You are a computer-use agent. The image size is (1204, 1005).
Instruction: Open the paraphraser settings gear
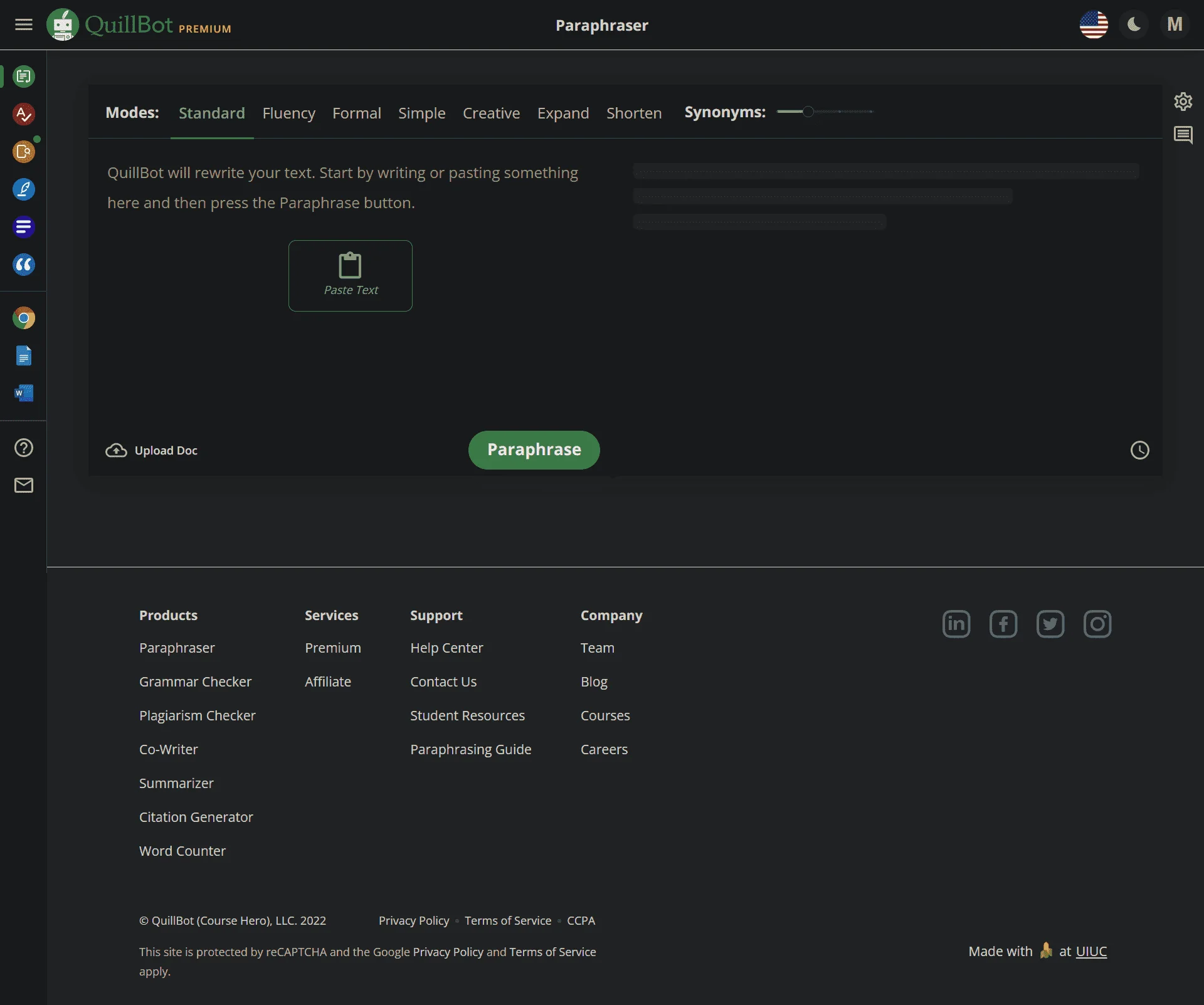pos(1183,102)
